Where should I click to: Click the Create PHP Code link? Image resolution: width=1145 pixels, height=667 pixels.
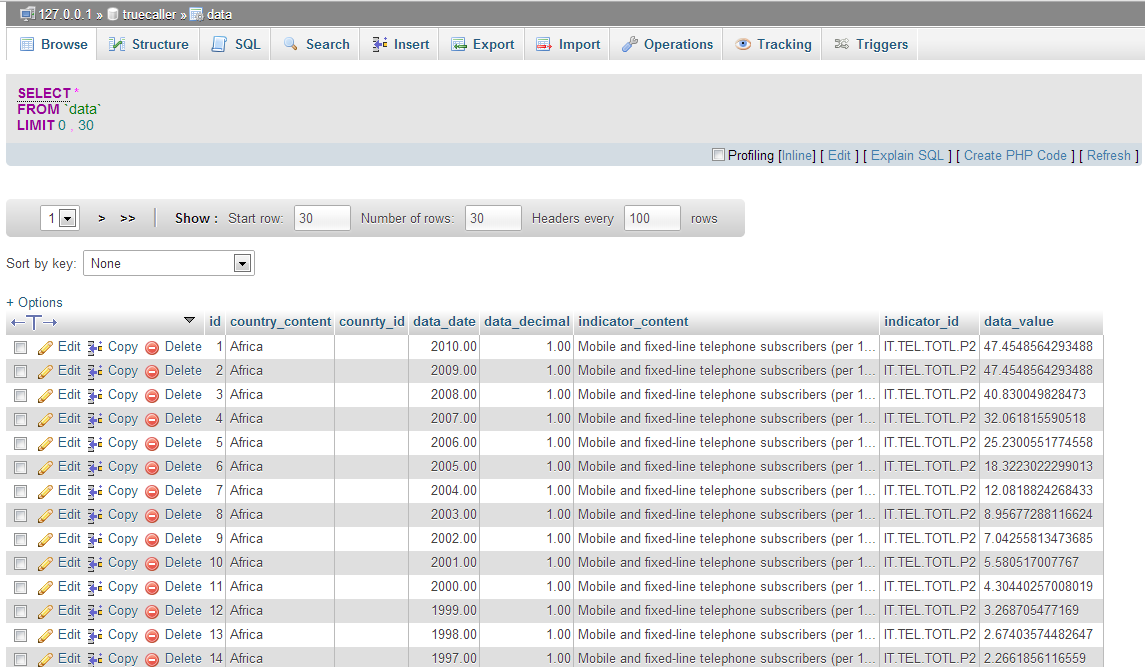[1015, 156]
